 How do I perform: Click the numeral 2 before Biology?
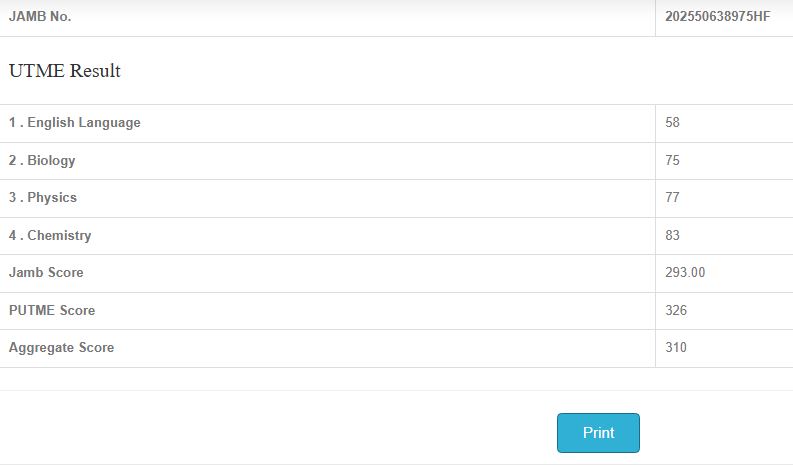pos(13,160)
